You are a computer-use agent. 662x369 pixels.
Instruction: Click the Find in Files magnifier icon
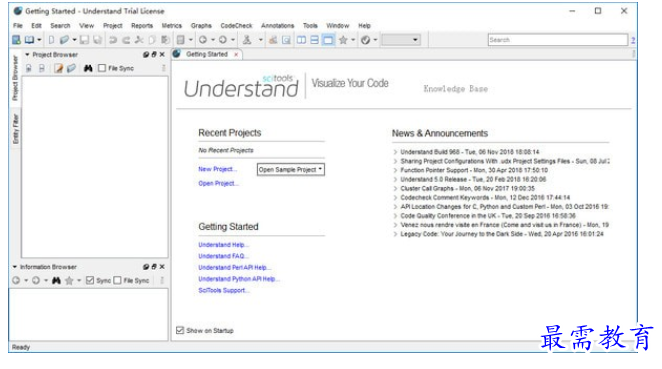pos(287,40)
